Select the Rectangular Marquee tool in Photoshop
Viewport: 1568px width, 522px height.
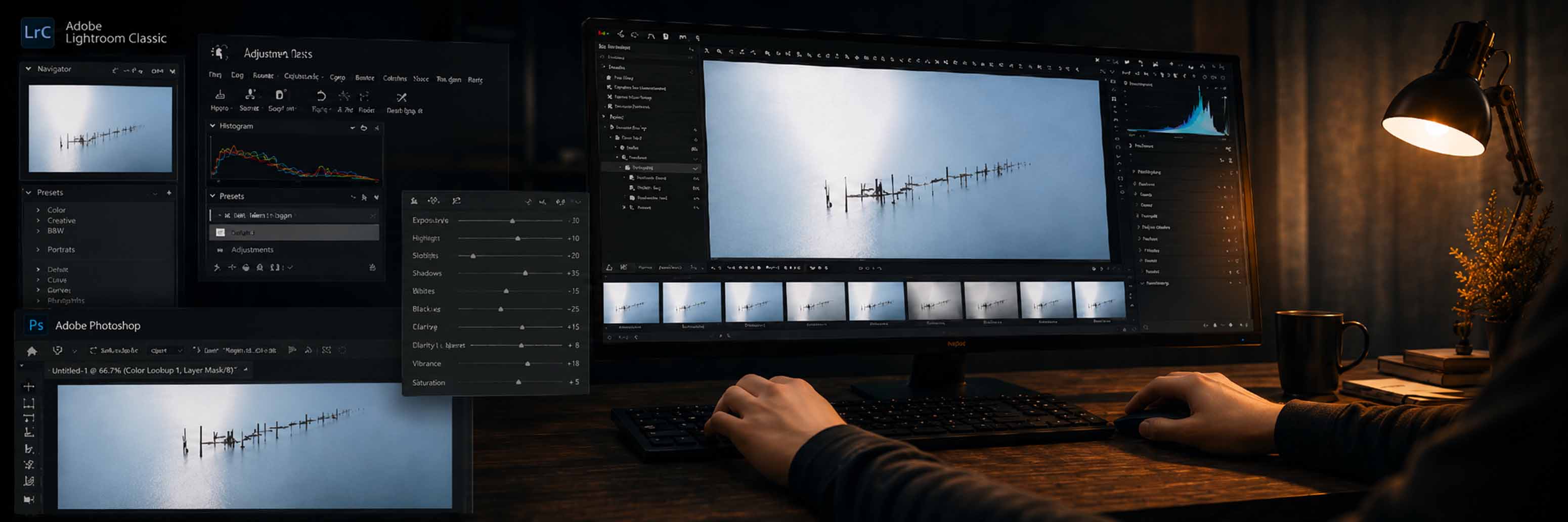29,403
